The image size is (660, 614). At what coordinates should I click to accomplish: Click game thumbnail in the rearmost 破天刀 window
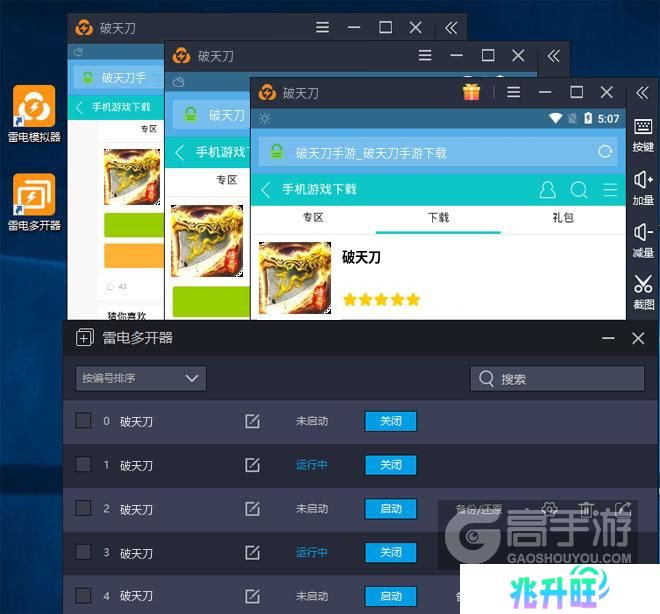point(132,177)
